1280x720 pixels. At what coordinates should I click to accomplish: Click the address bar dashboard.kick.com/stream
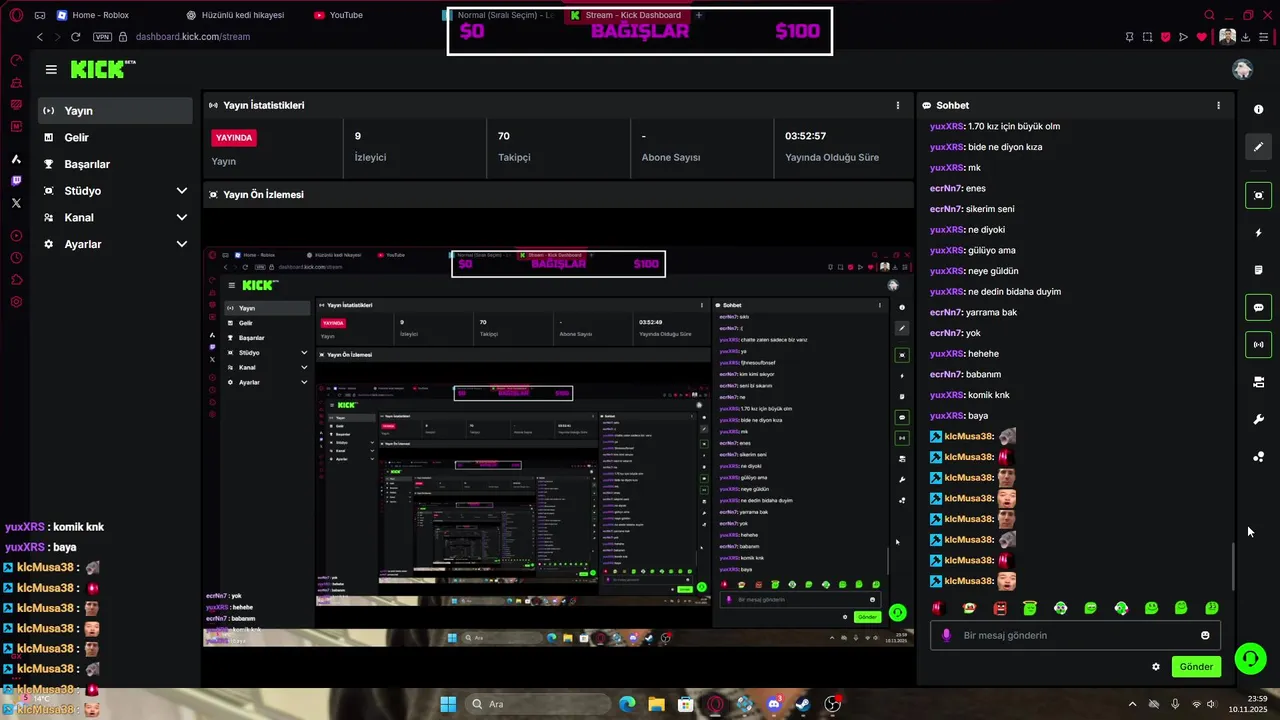pos(193,37)
